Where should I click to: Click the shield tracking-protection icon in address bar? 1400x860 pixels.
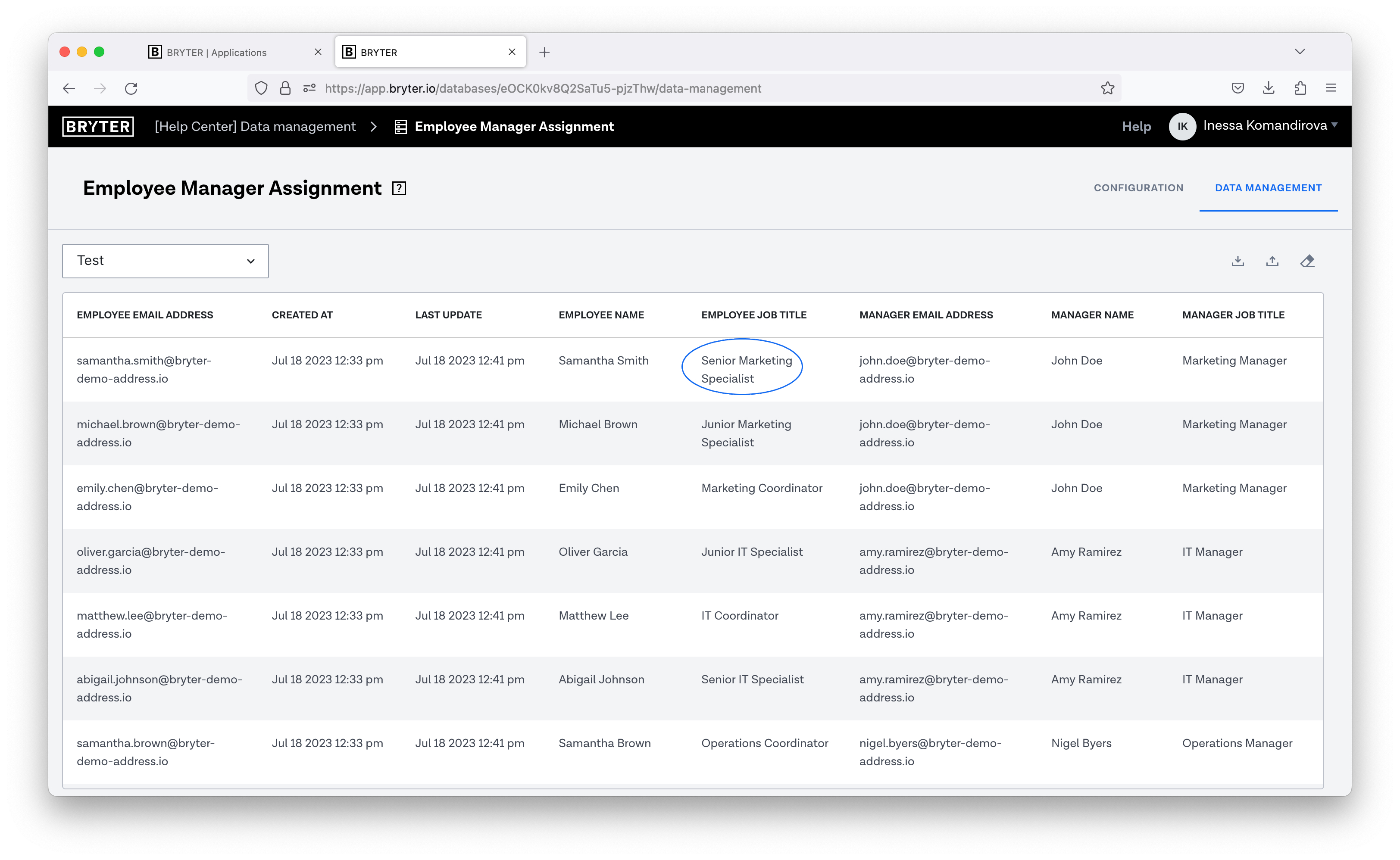261,88
